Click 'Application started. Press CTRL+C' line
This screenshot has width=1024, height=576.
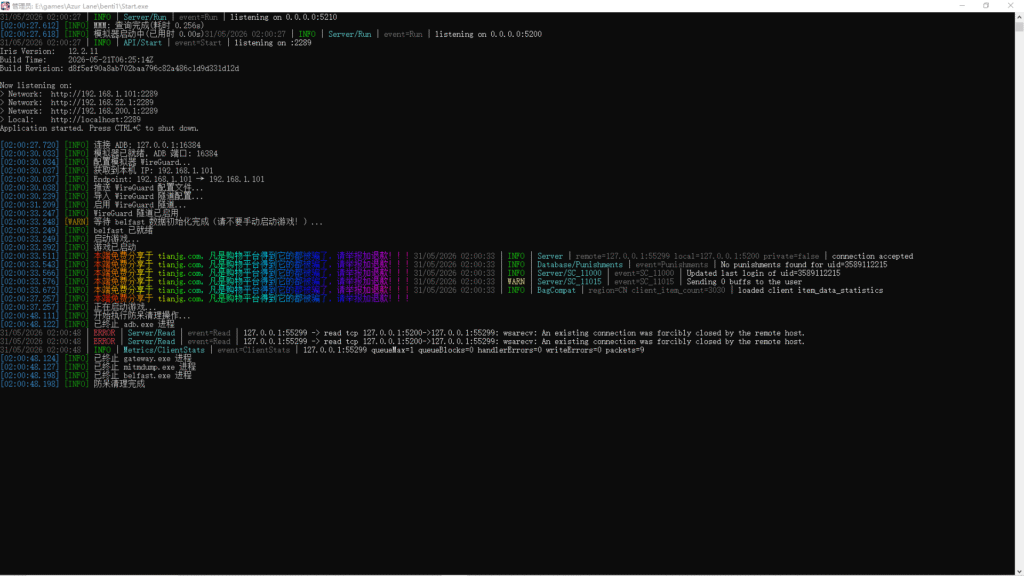pos(99,127)
